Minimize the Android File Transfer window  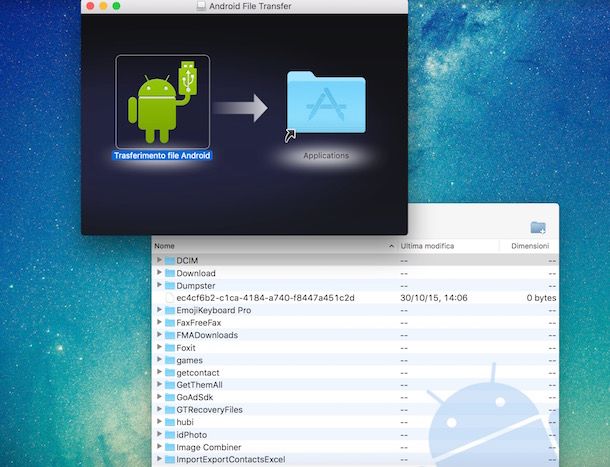(x=103, y=6)
